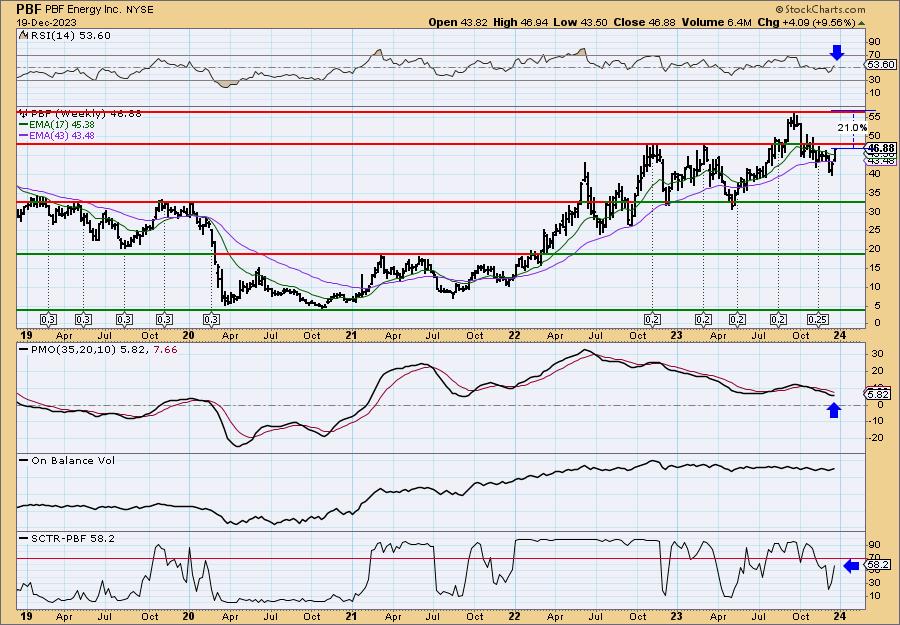Click the 5.82 PMO value tag on right axis

[x=880, y=394]
